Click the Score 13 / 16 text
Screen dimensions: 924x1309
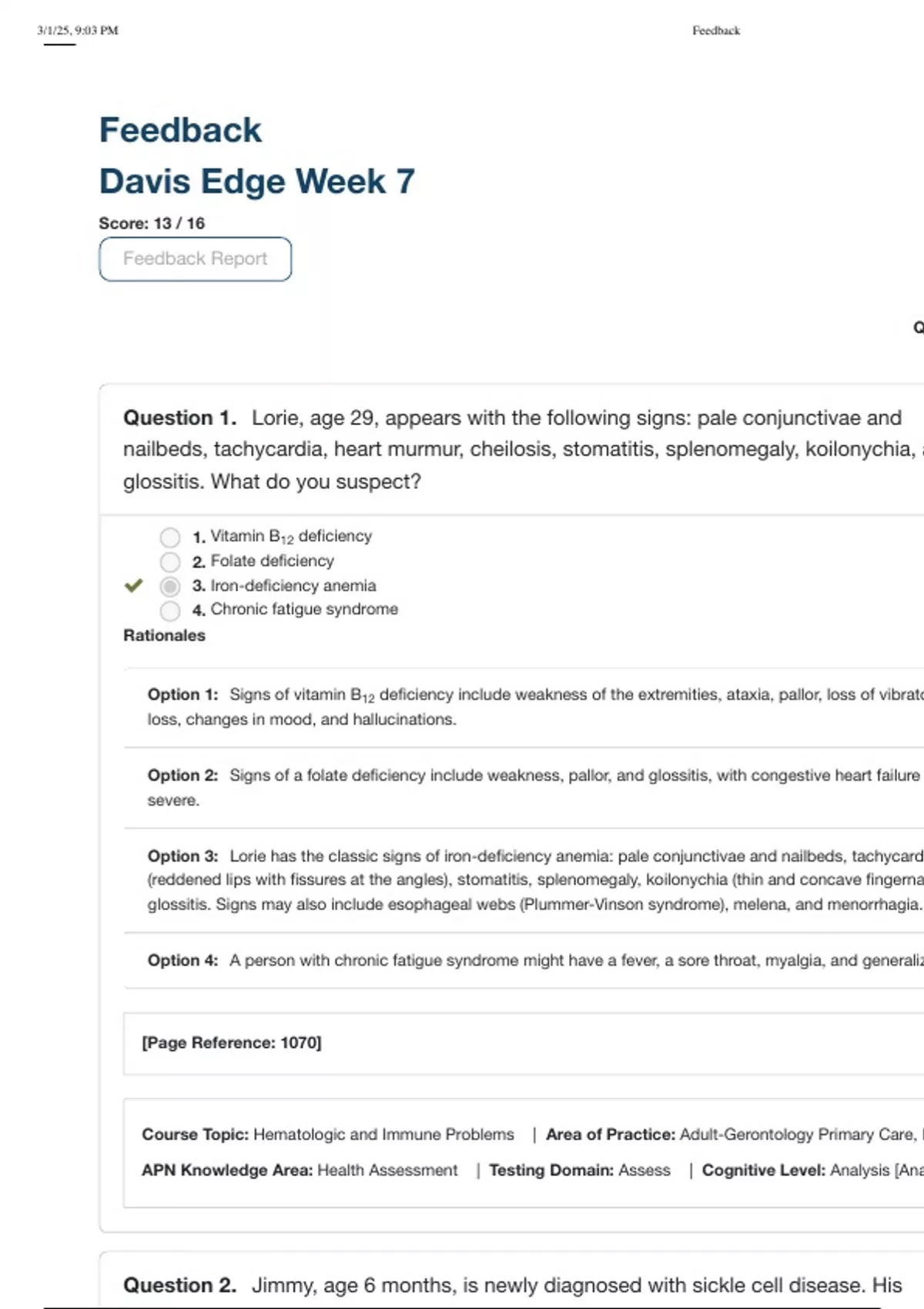[152, 223]
